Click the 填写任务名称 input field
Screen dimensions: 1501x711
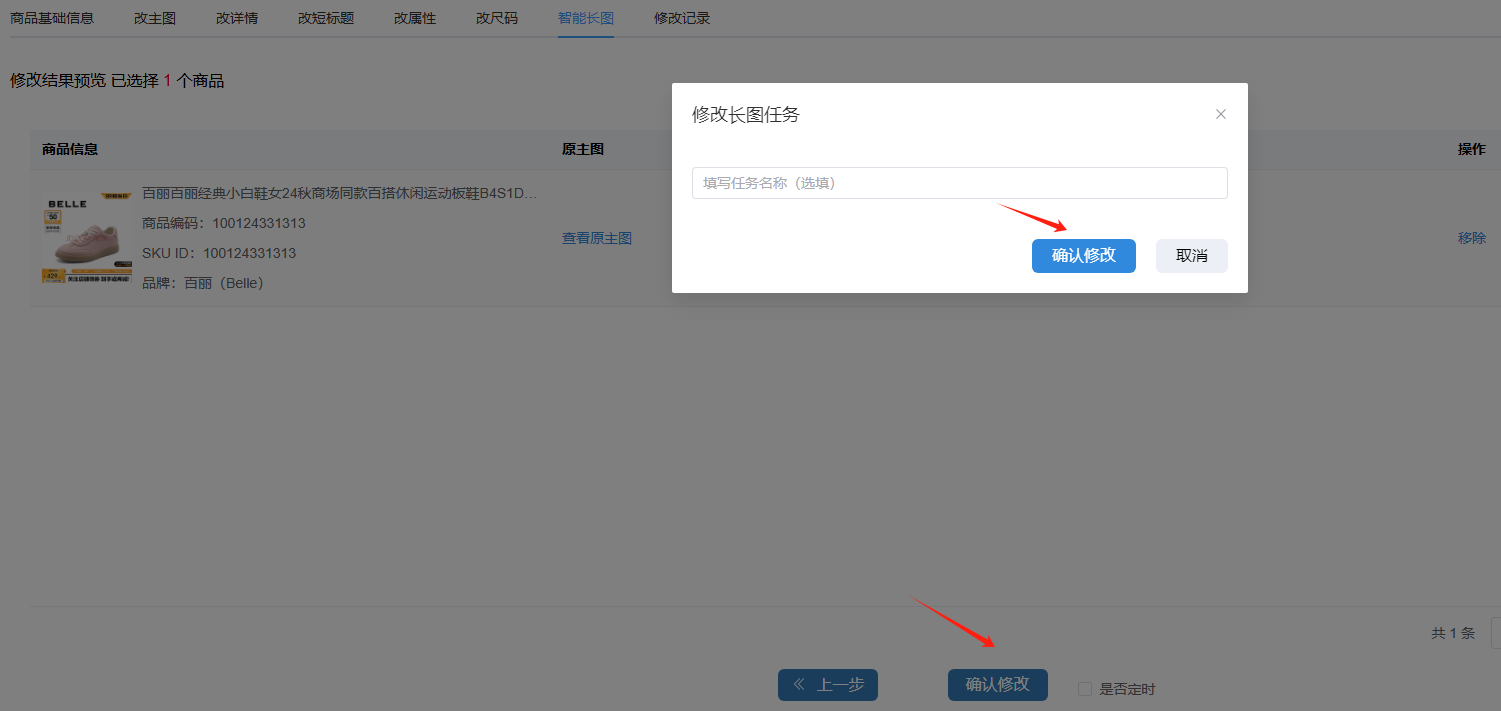click(959, 183)
